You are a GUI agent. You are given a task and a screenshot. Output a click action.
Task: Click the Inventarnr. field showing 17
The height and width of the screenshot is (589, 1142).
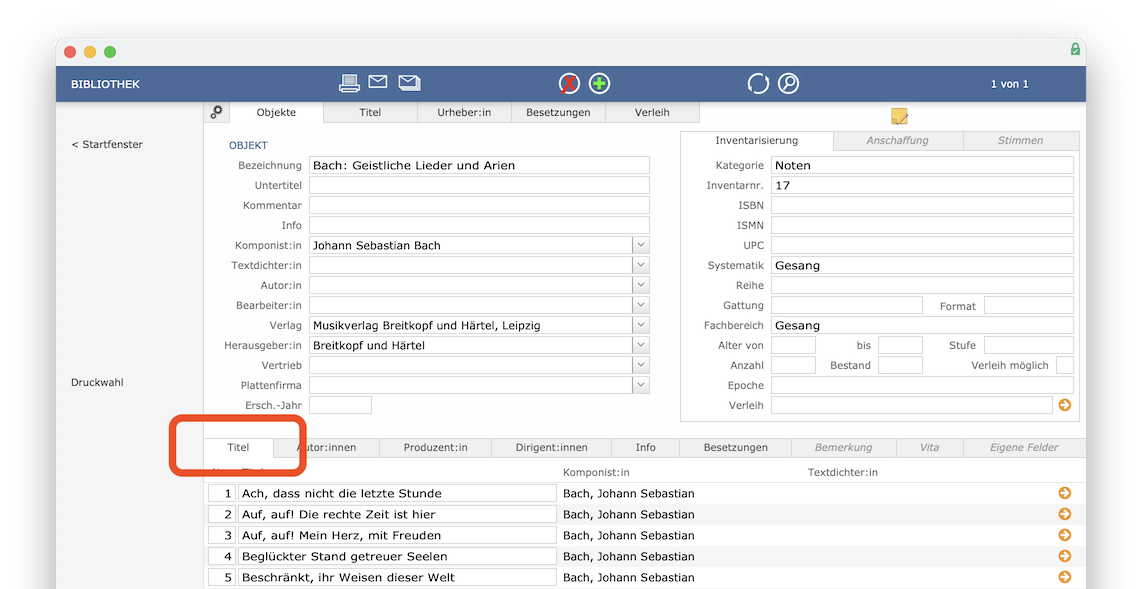click(x=922, y=185)
